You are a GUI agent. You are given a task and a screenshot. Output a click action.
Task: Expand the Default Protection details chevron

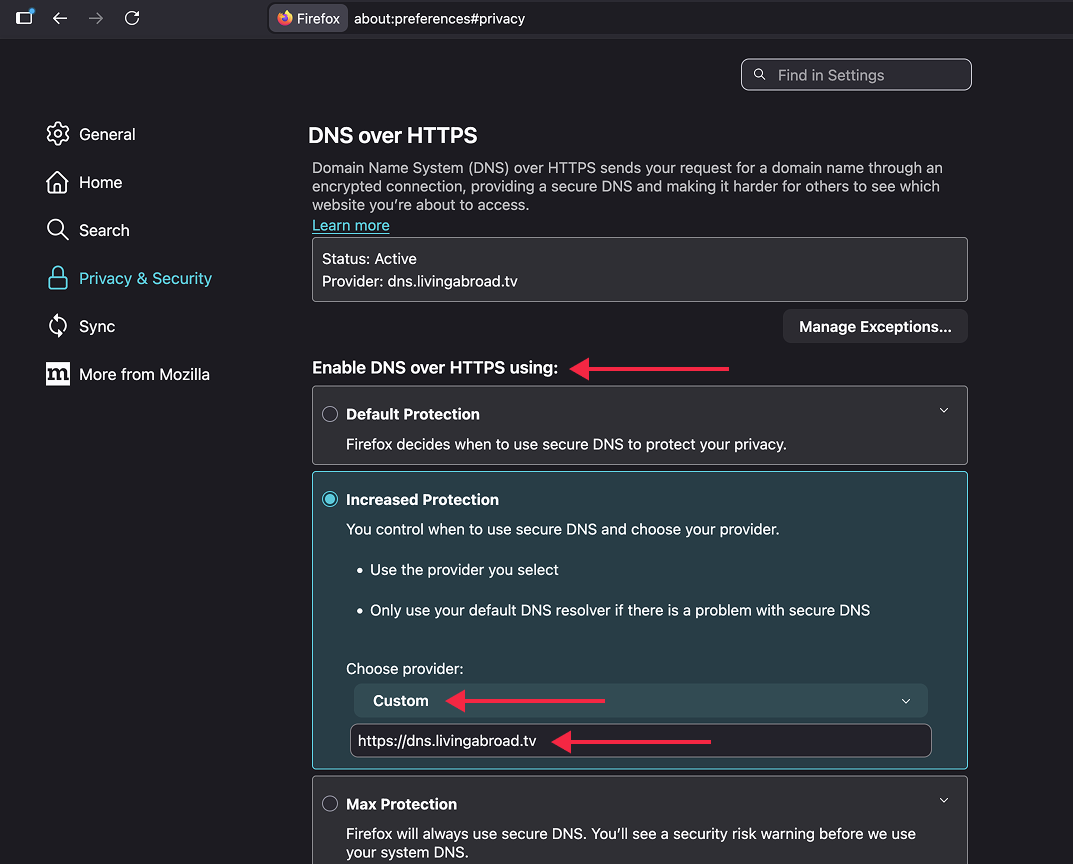pos(943,411)
